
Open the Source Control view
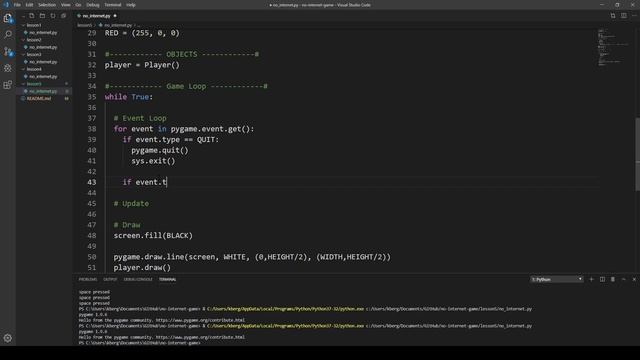8,51
